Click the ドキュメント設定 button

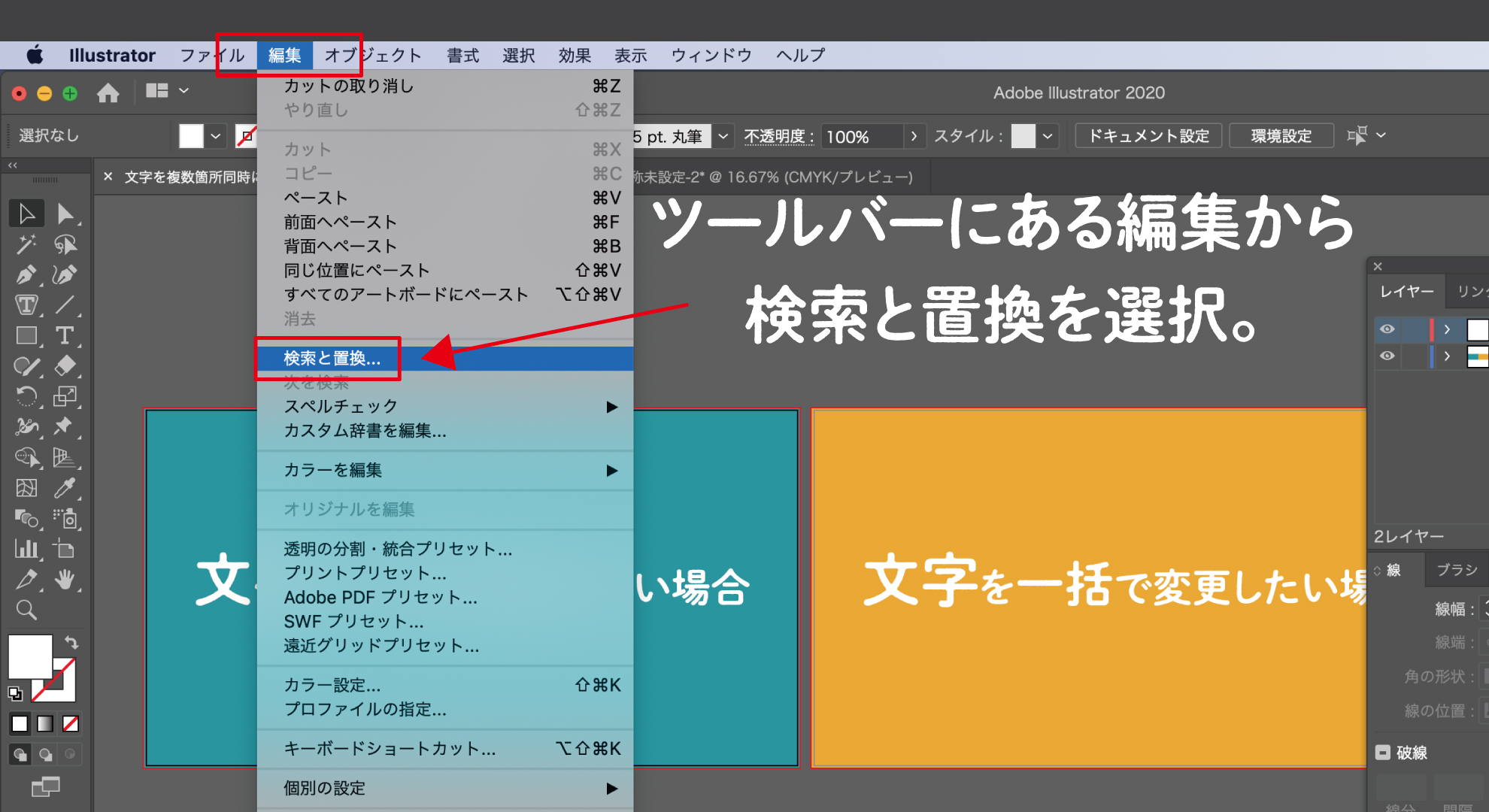point(1148,136)
